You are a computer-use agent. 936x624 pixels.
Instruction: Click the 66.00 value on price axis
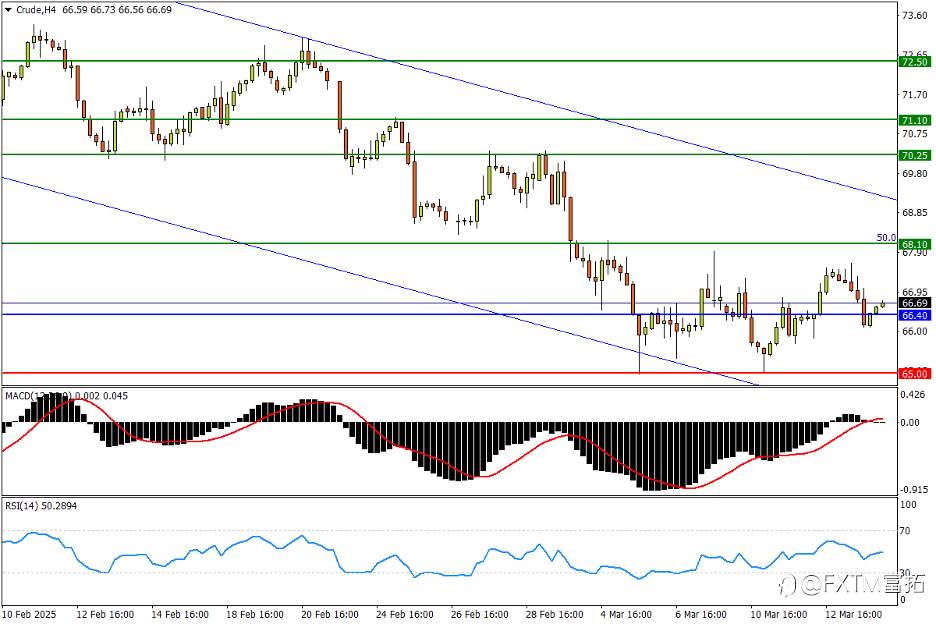coord(915,331)
